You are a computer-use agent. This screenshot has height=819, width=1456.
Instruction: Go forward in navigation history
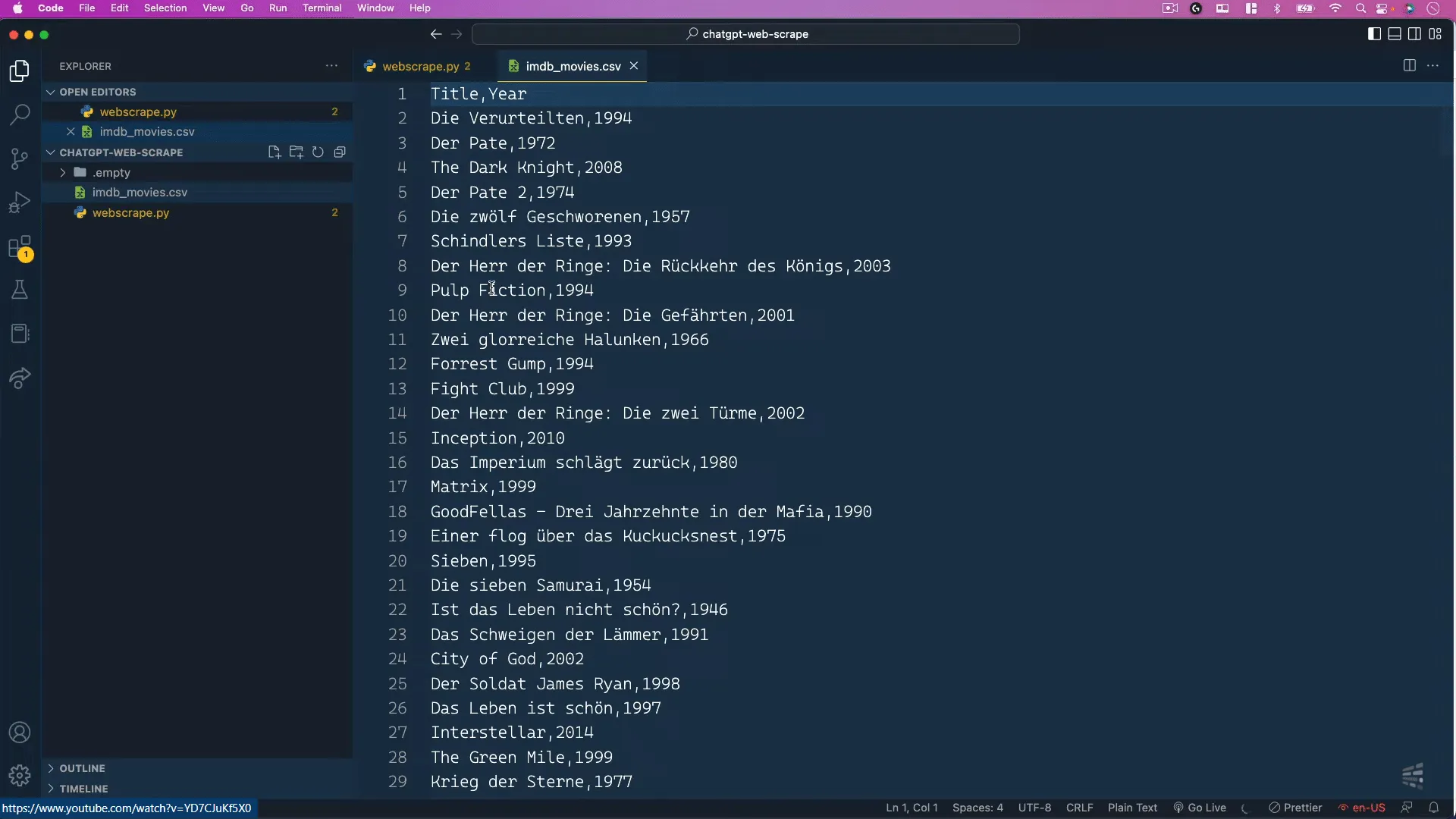pos(457,34)
